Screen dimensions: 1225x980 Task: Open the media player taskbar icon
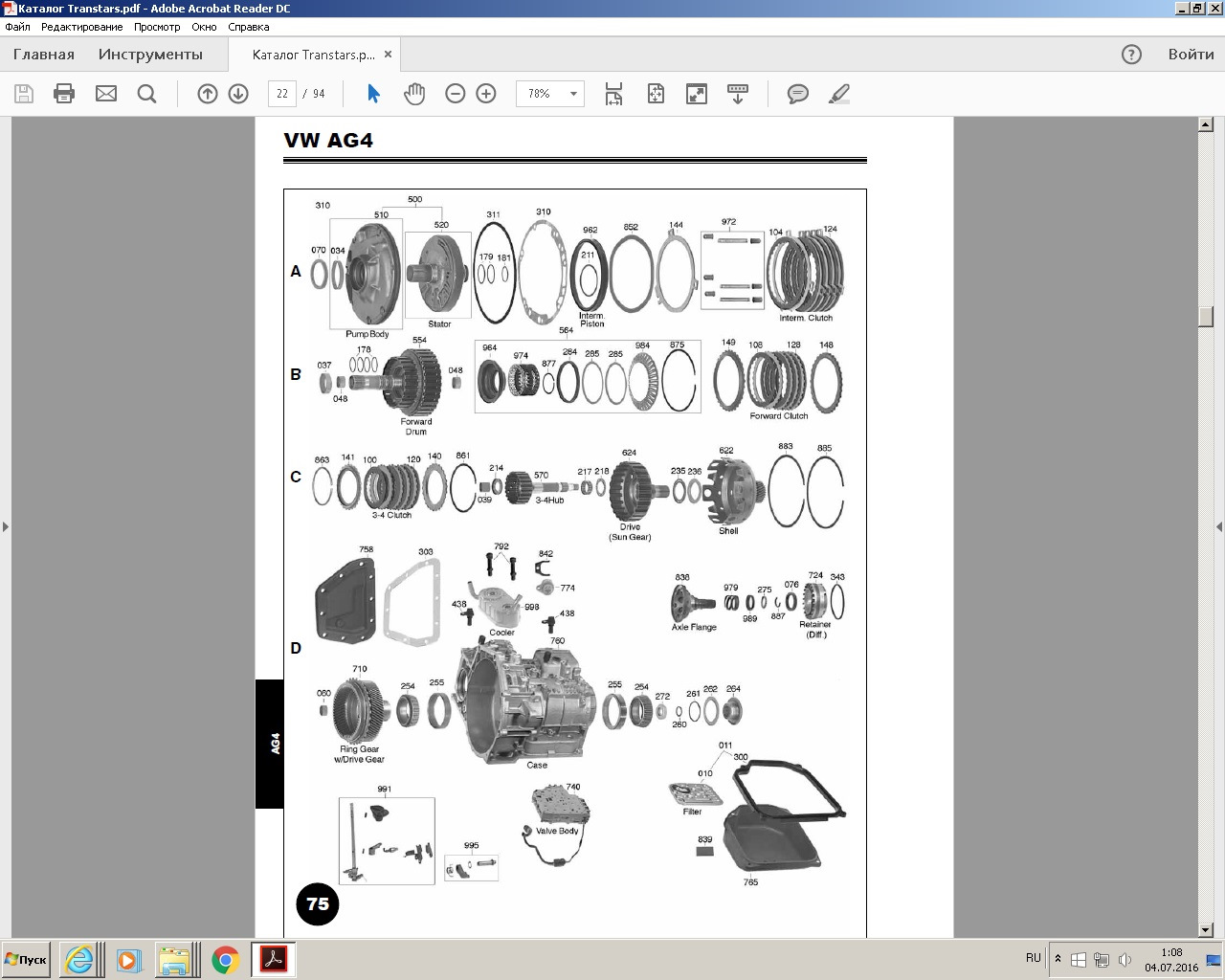coord(128,960)
